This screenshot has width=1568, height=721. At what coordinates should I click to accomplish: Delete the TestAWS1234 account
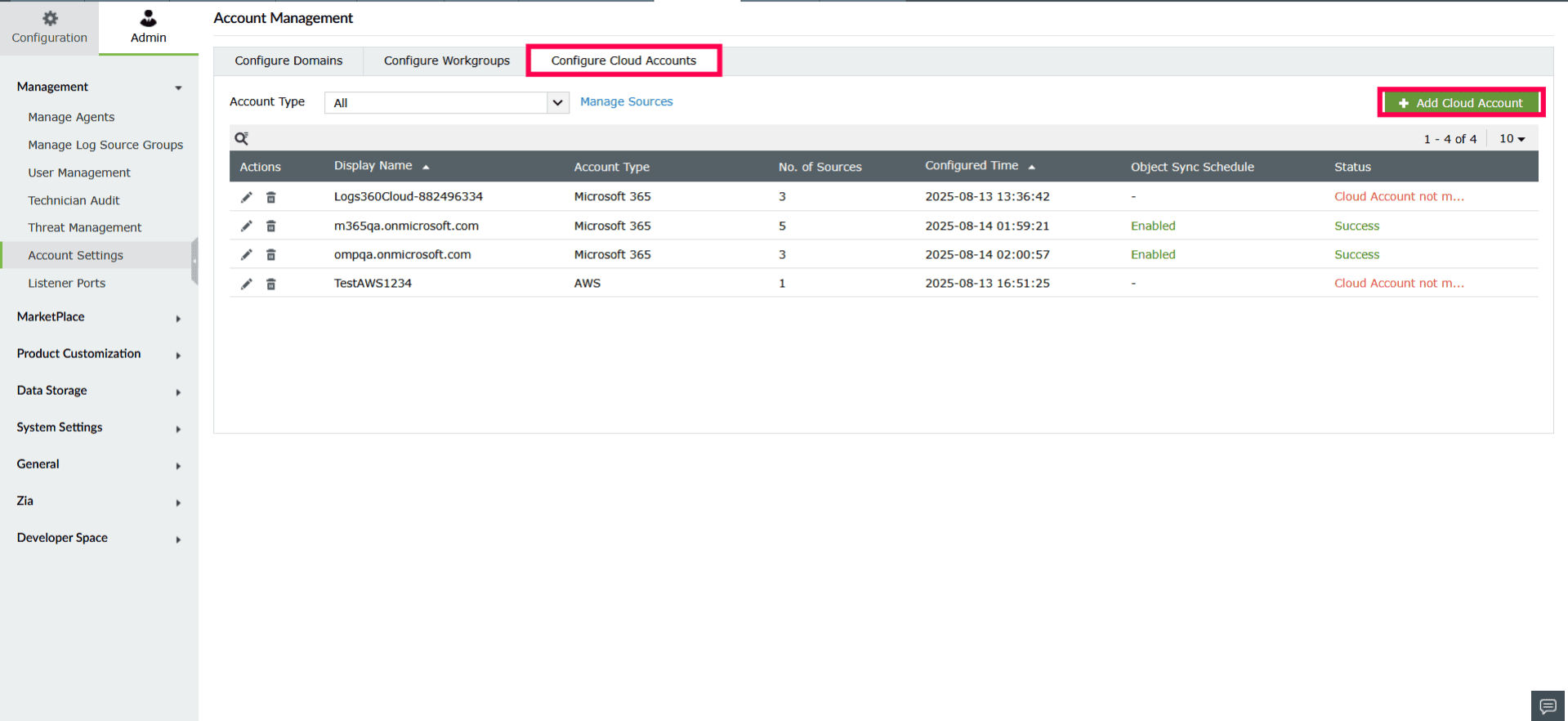click(271, 284)
